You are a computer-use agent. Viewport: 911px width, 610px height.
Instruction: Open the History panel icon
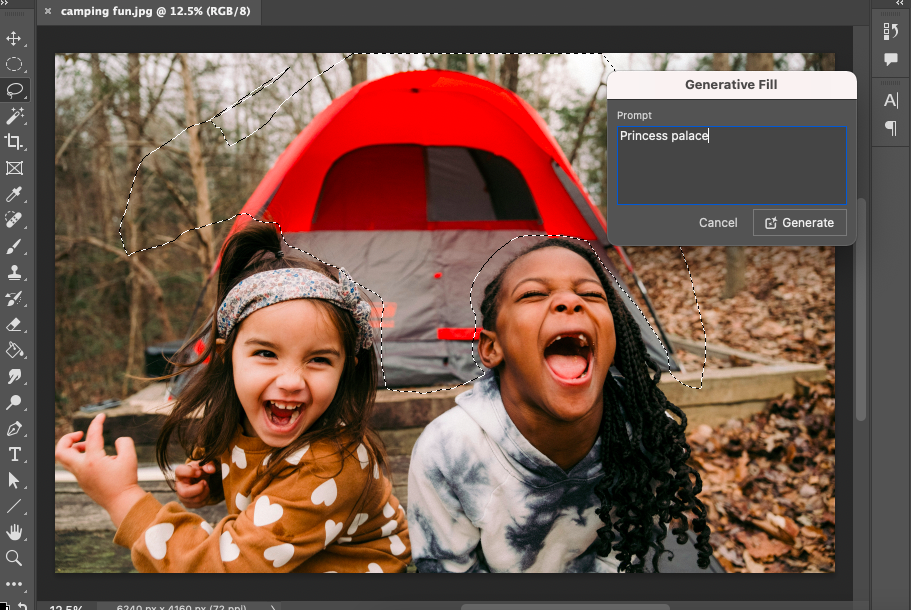[x=891, y=32]
